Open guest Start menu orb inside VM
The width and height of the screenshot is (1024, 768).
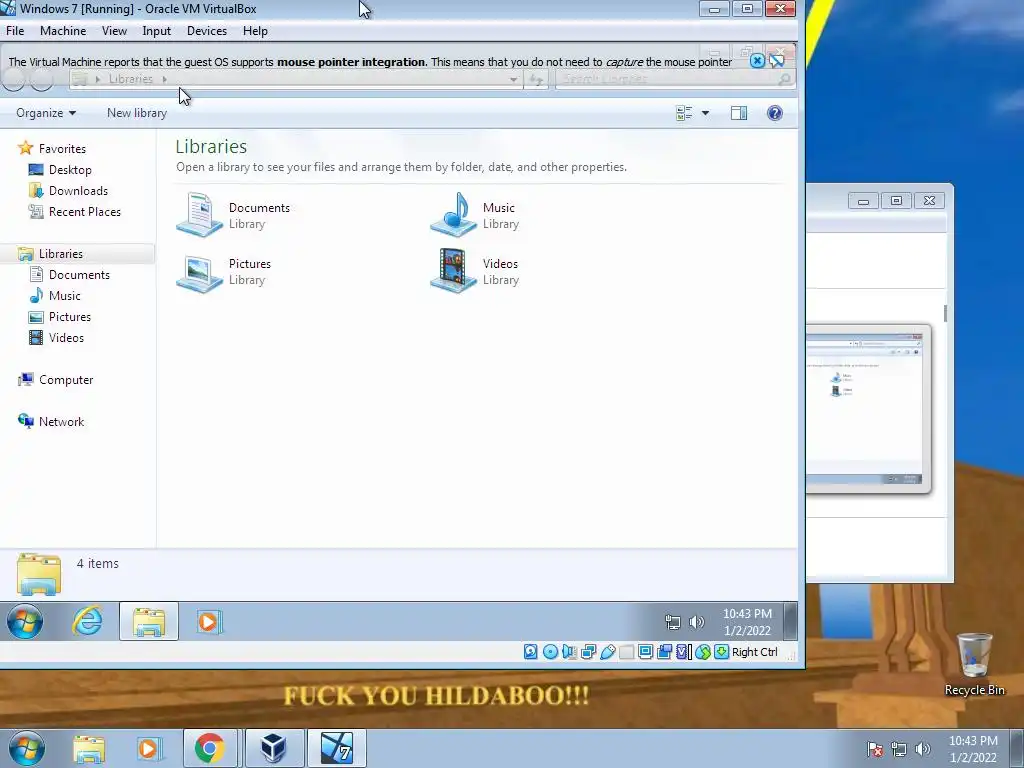[25, 621]
